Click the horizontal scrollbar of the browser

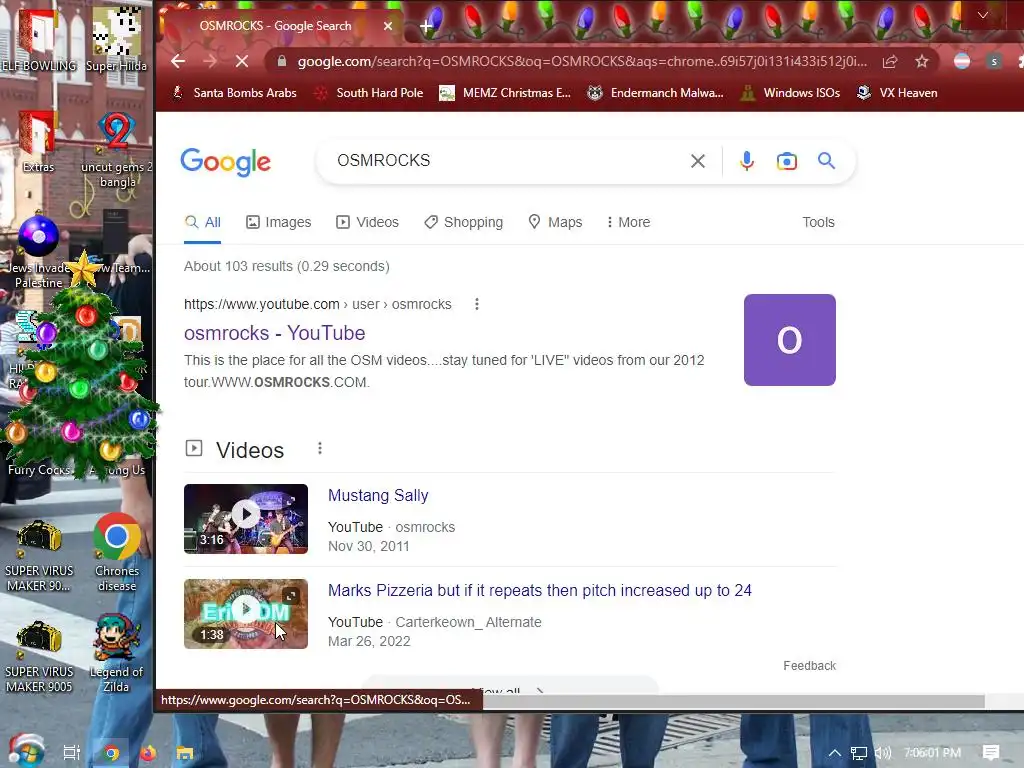(x=731, y=701)
